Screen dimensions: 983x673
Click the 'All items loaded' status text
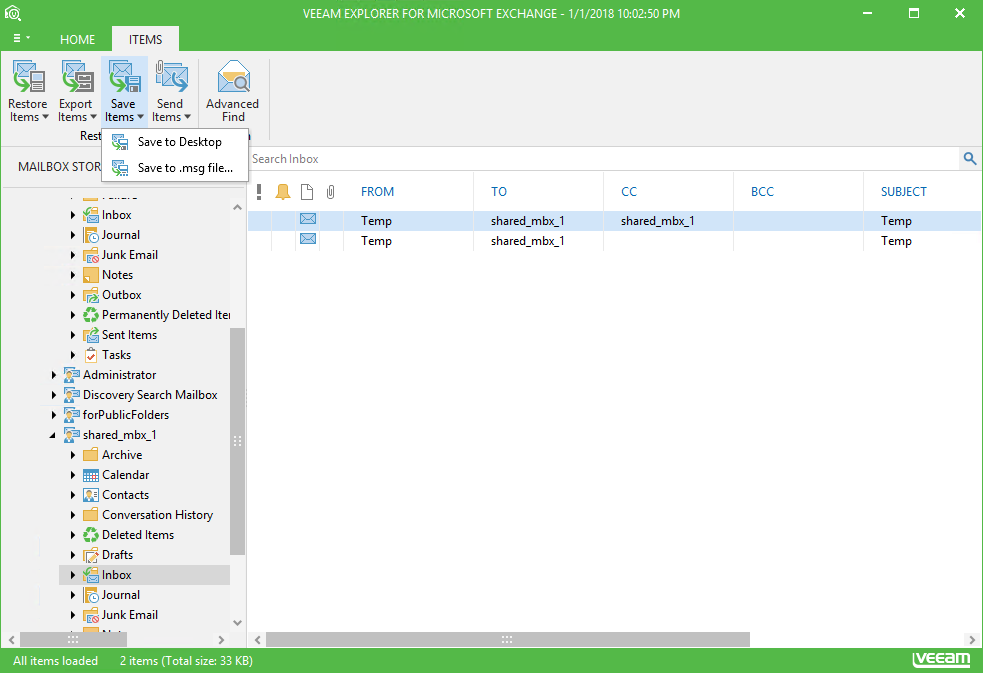pyautogui.click(x=55, y=660)
